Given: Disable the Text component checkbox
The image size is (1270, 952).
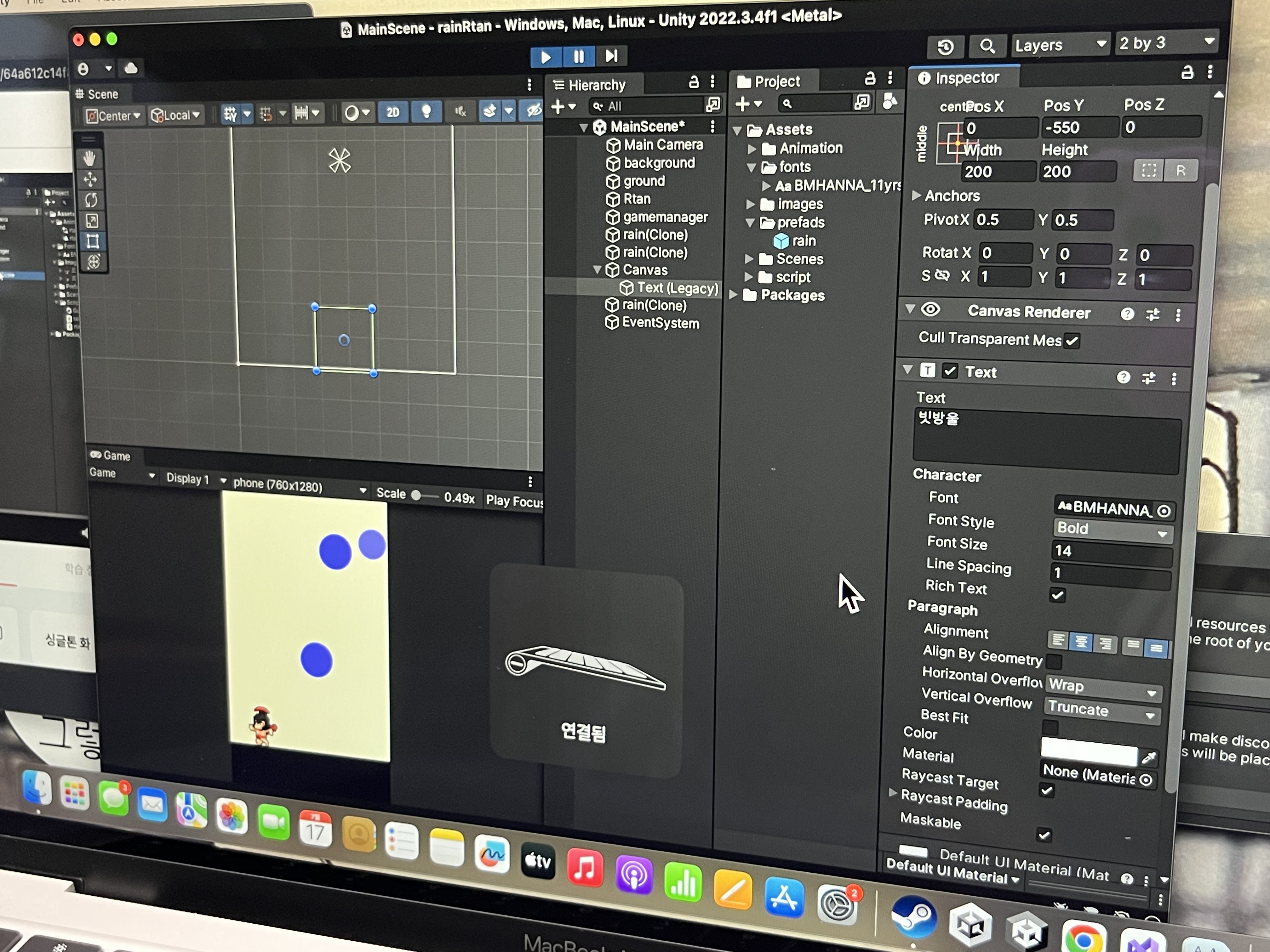Looking at the screenshot, I should point(950,371).
